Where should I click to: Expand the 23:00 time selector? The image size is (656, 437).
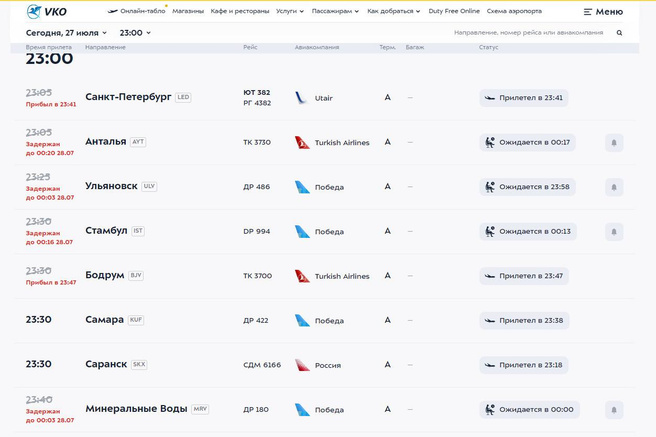click(x=135, y=33)
